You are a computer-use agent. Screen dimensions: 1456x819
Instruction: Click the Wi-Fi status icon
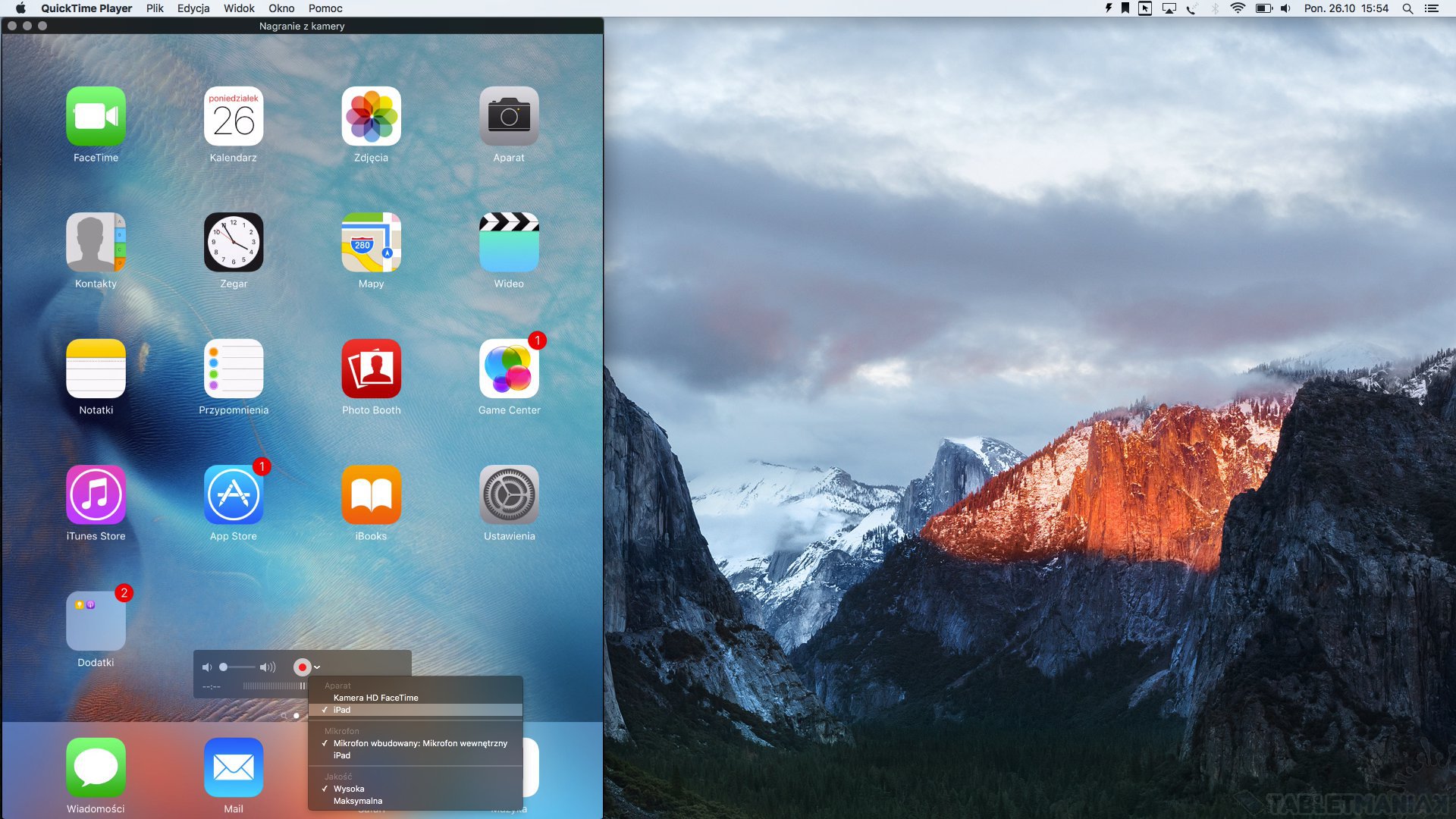pyautogui.click(x=1238, y=8)
